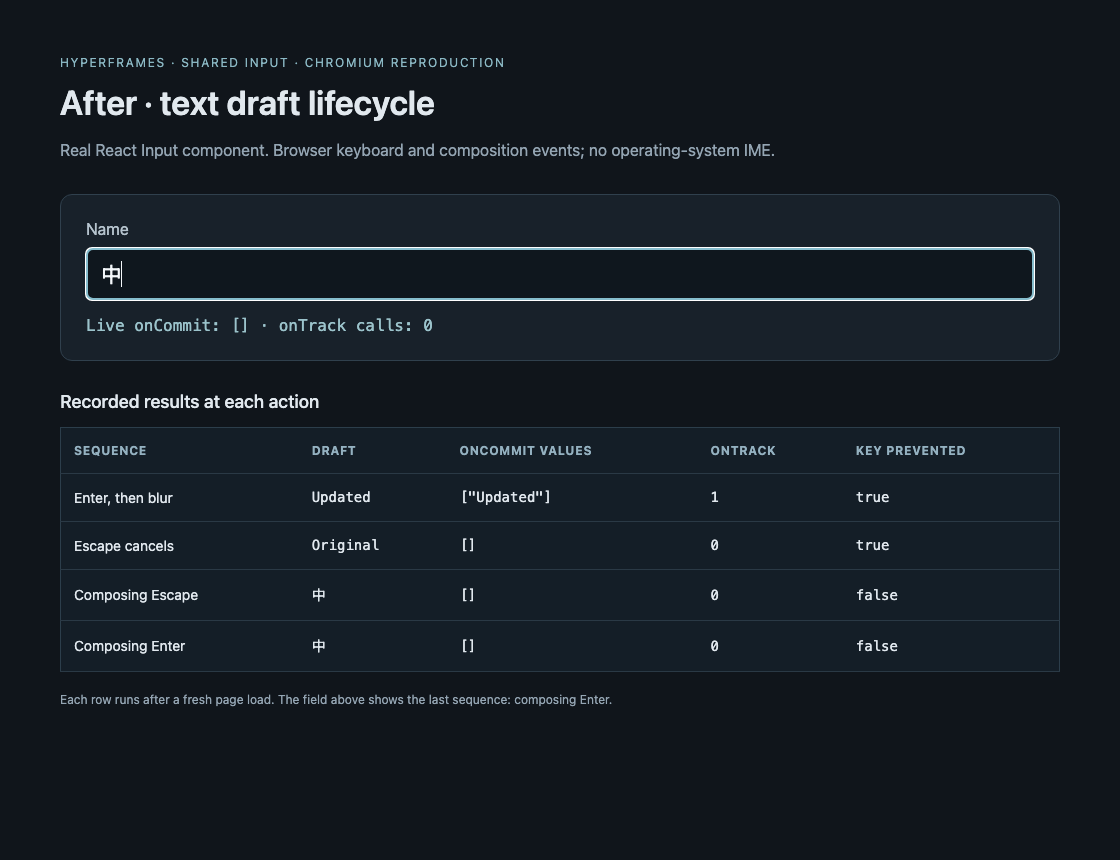
Task: Click the Hyperframes breadcrumb caption
Action: pos(282,63)
